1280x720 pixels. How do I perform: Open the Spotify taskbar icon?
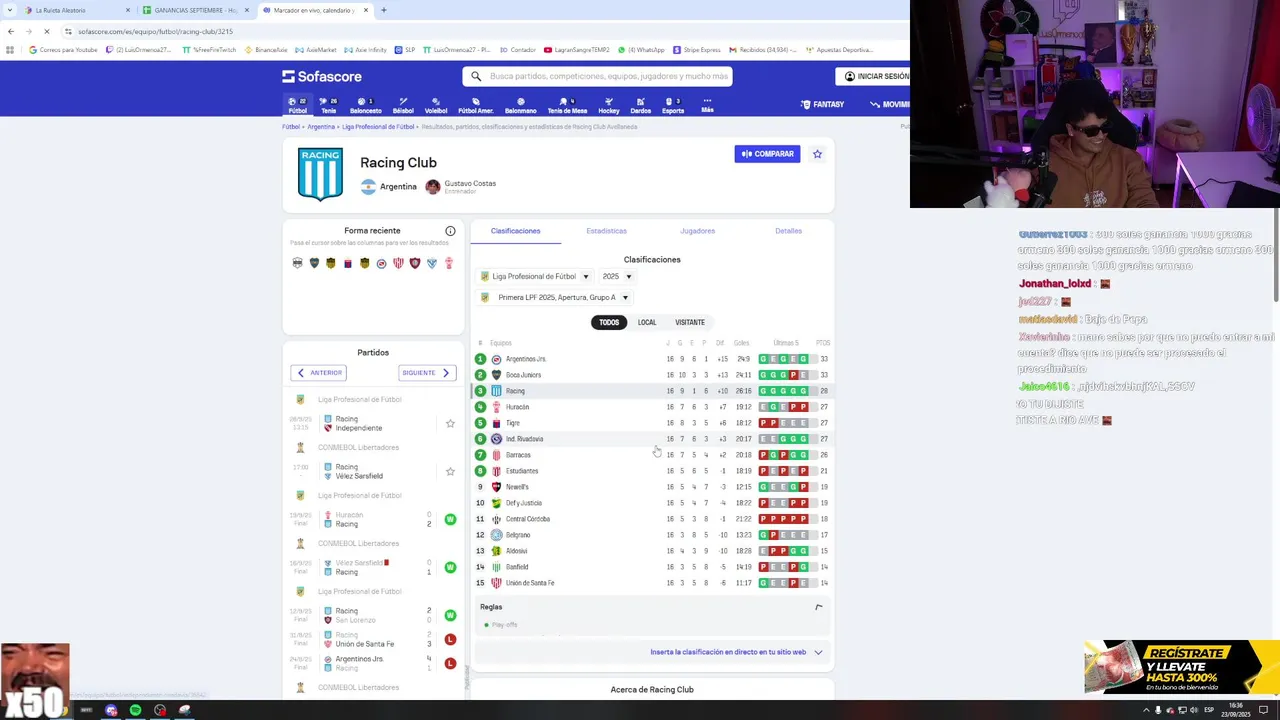pyautogui.click(x=135, y=710)
